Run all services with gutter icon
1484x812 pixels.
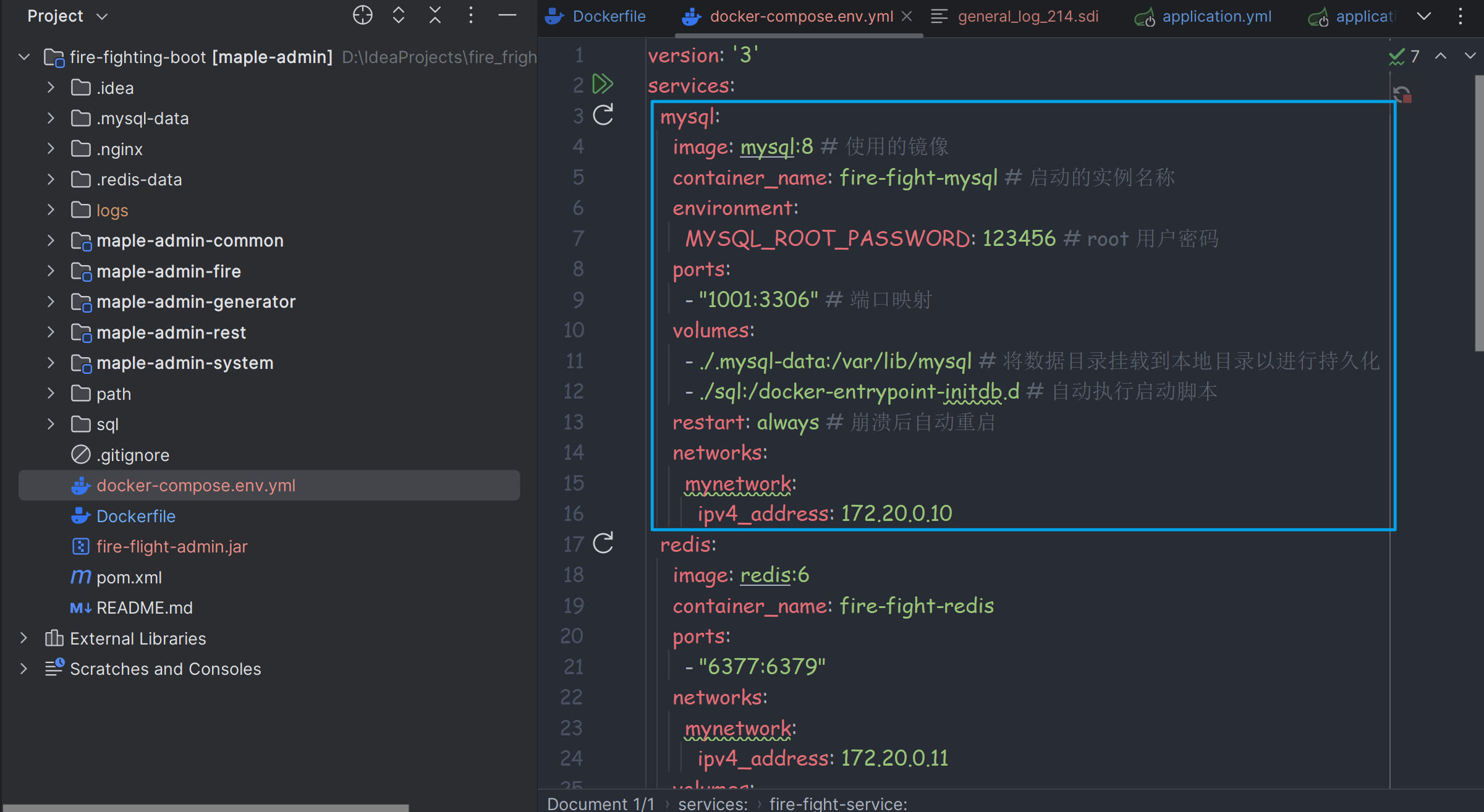[x=603, y=84]
